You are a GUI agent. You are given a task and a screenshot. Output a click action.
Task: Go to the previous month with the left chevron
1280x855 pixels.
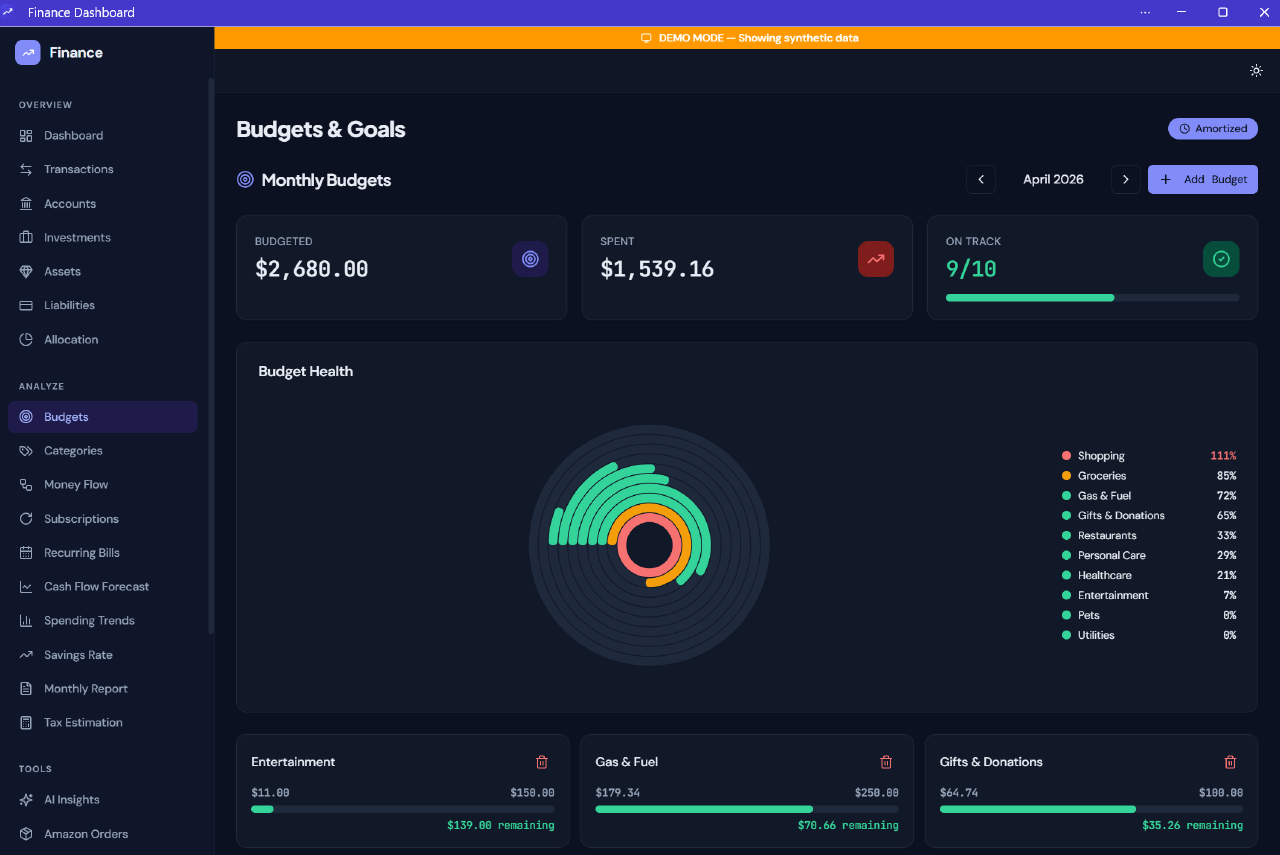[x=980, y=179]
